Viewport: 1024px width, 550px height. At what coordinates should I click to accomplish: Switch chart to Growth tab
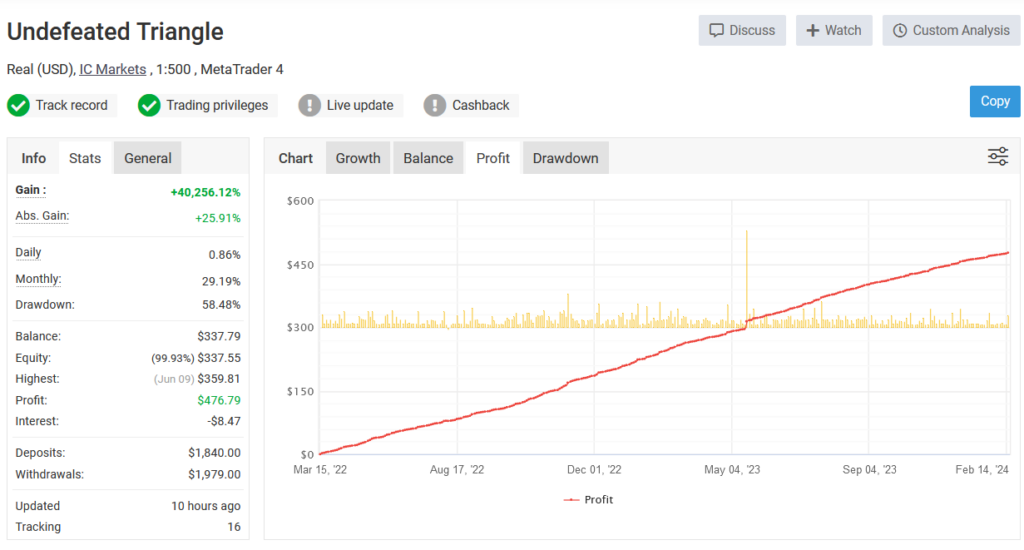point(358,158)
